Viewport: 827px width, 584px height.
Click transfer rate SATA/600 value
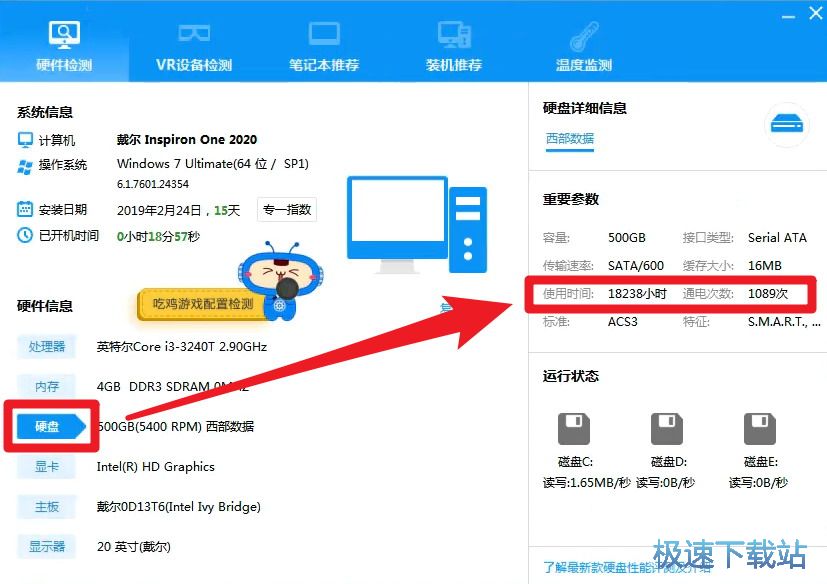[636, 266]
